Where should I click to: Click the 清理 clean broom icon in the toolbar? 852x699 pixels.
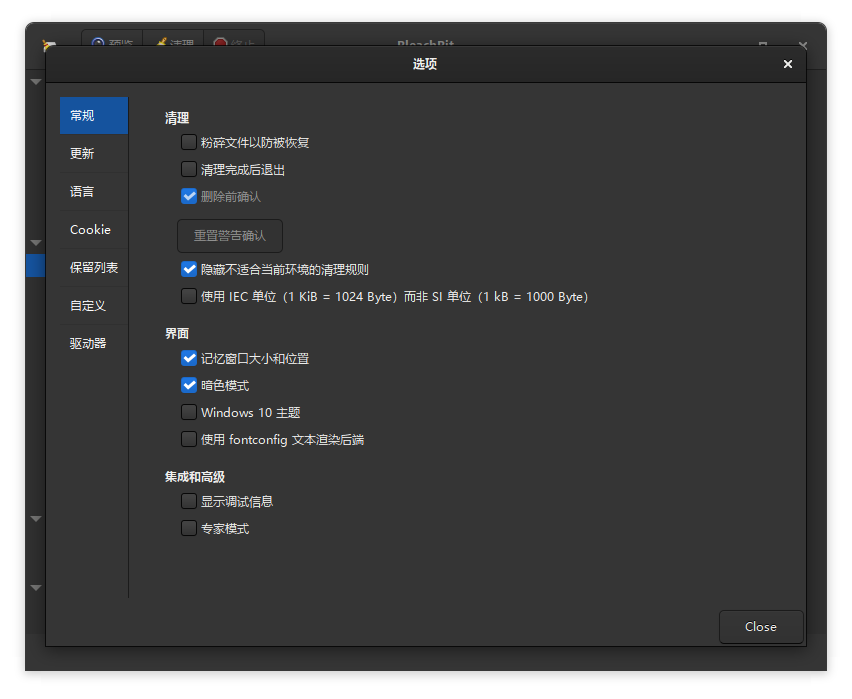coord(161,43)
